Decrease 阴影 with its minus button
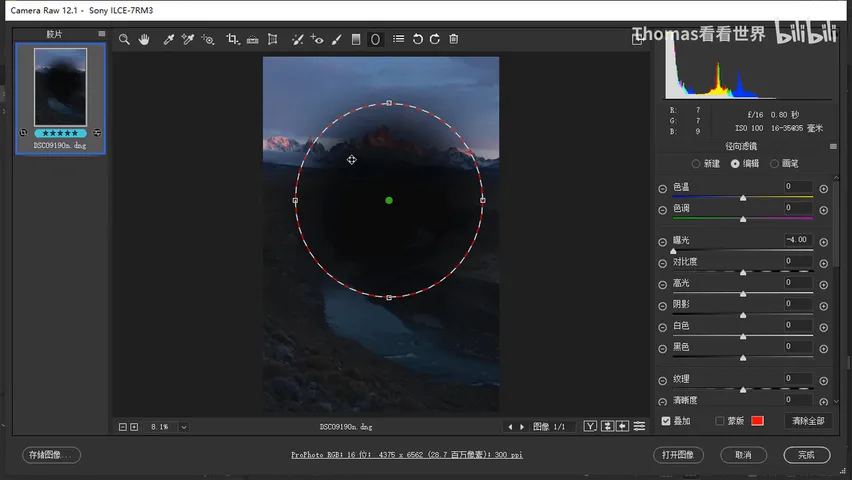 [662, 306]
